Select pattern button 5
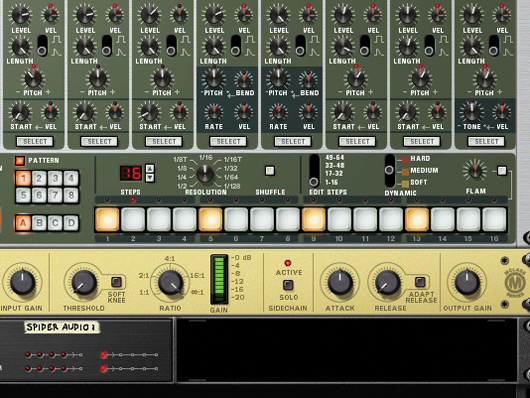Screen dimensions: 530x398 click(x=23, y=195)
